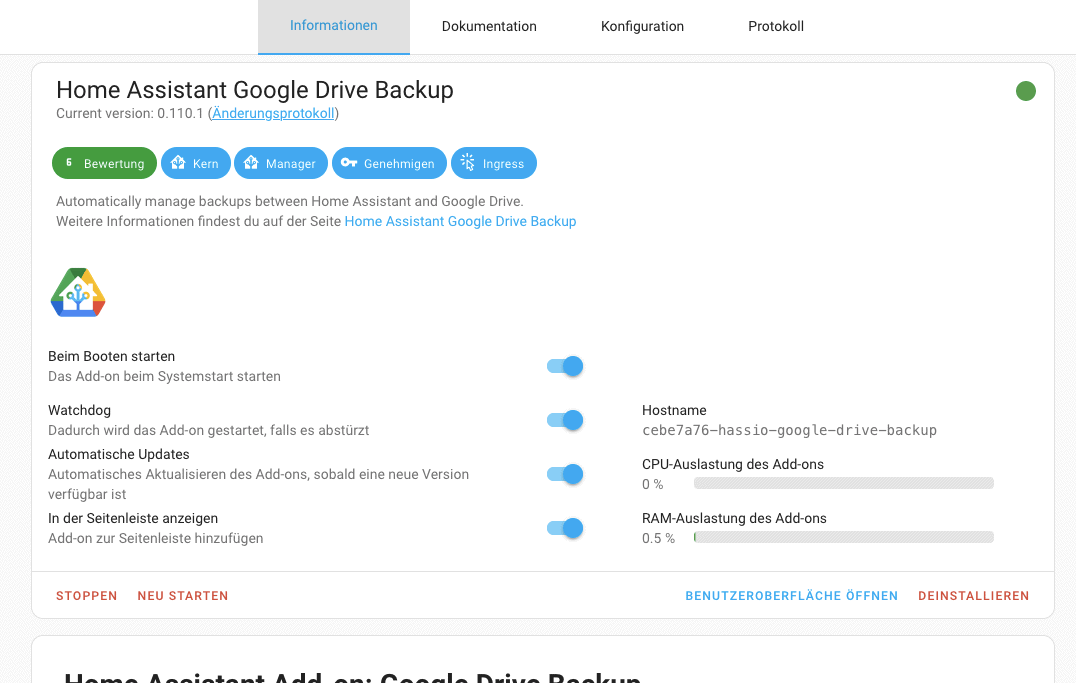This screenshot has height=683, width=1076.
Task: Click the Google Drive Backup add-on logo
Action: point(78,293)
